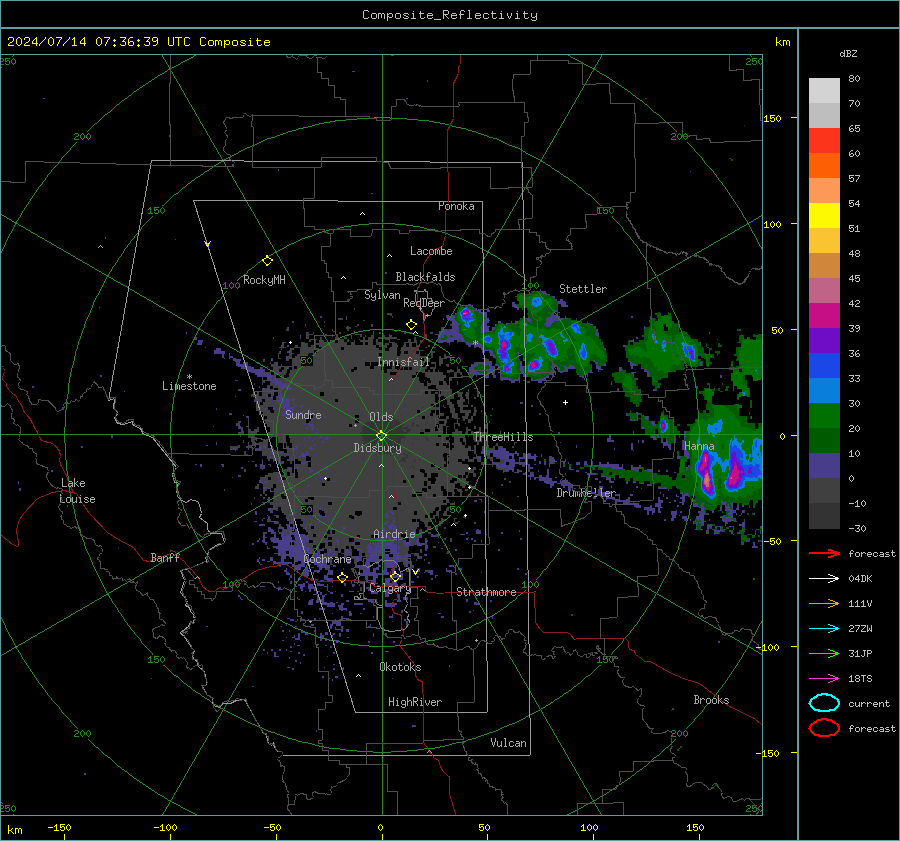The image size is (900, 841).
Task: Click the Sundre label
Action: 303,414
